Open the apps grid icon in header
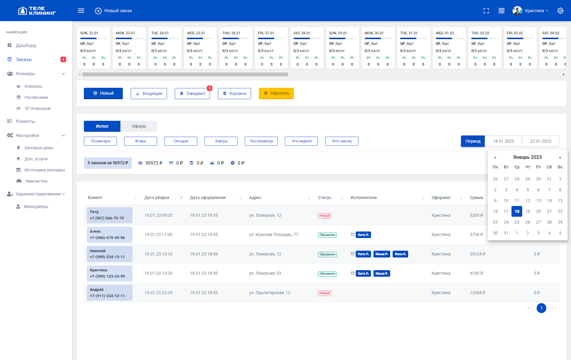Viewport: 571px width, 360px height. [x=501, y=11]
